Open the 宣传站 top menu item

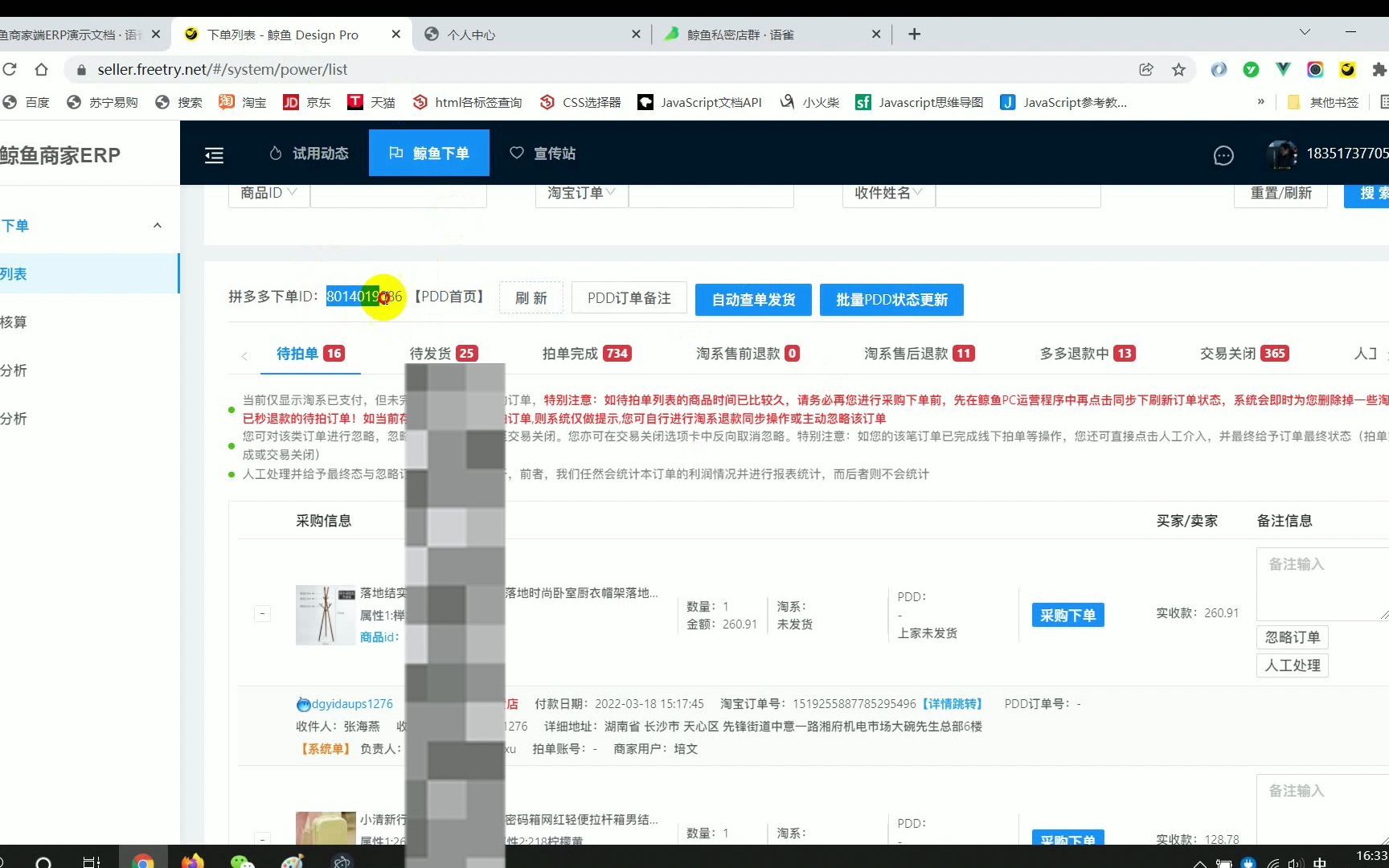click(x=543, y=154)
